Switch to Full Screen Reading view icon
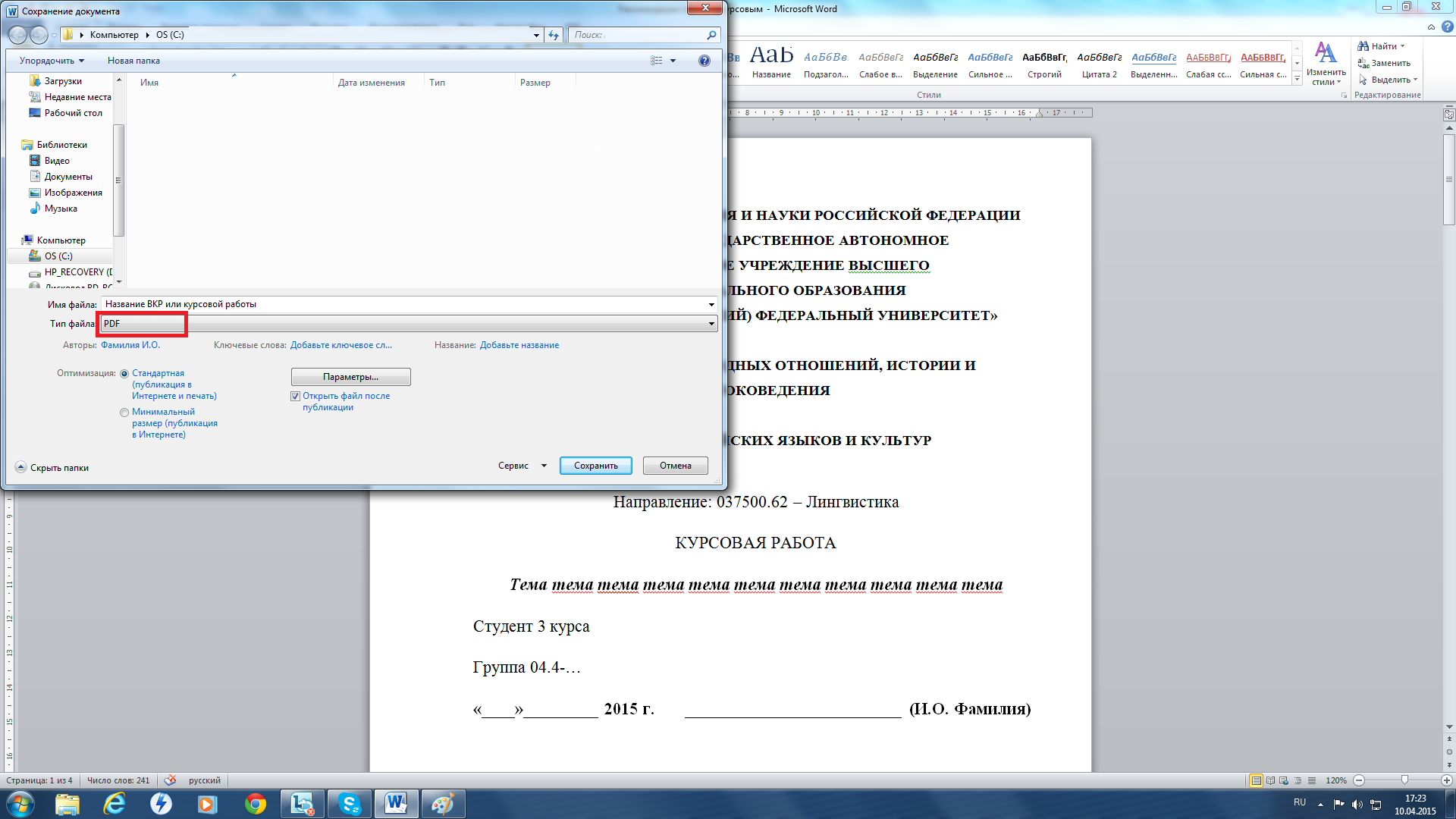Screen dimensions: 1456x819 1270,780
